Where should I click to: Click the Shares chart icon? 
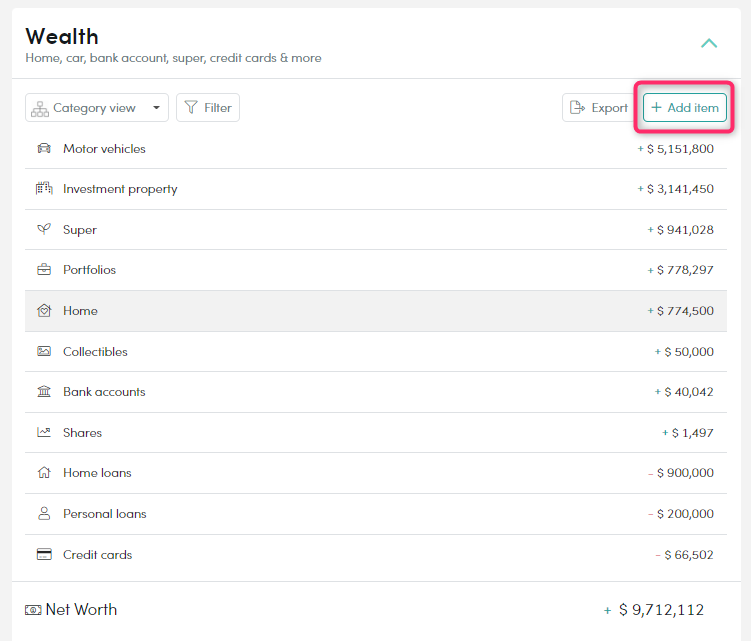coord(44,432)
